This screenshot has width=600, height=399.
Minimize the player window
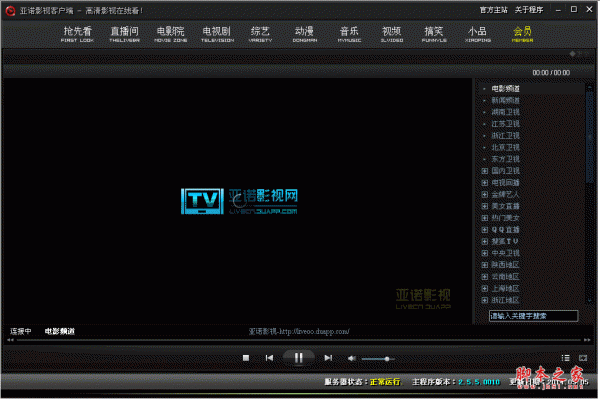click(558, 10)
